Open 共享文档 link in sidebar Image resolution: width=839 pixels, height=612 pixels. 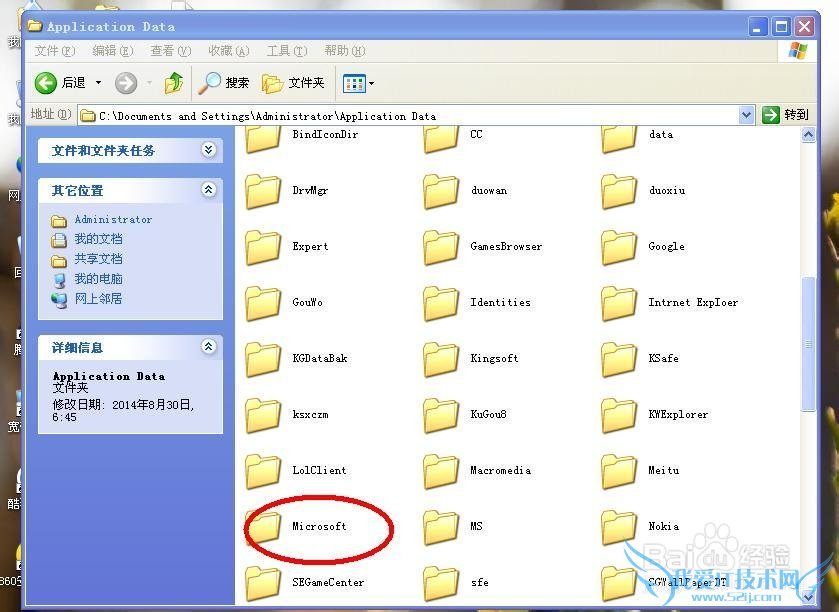(98, 259)
